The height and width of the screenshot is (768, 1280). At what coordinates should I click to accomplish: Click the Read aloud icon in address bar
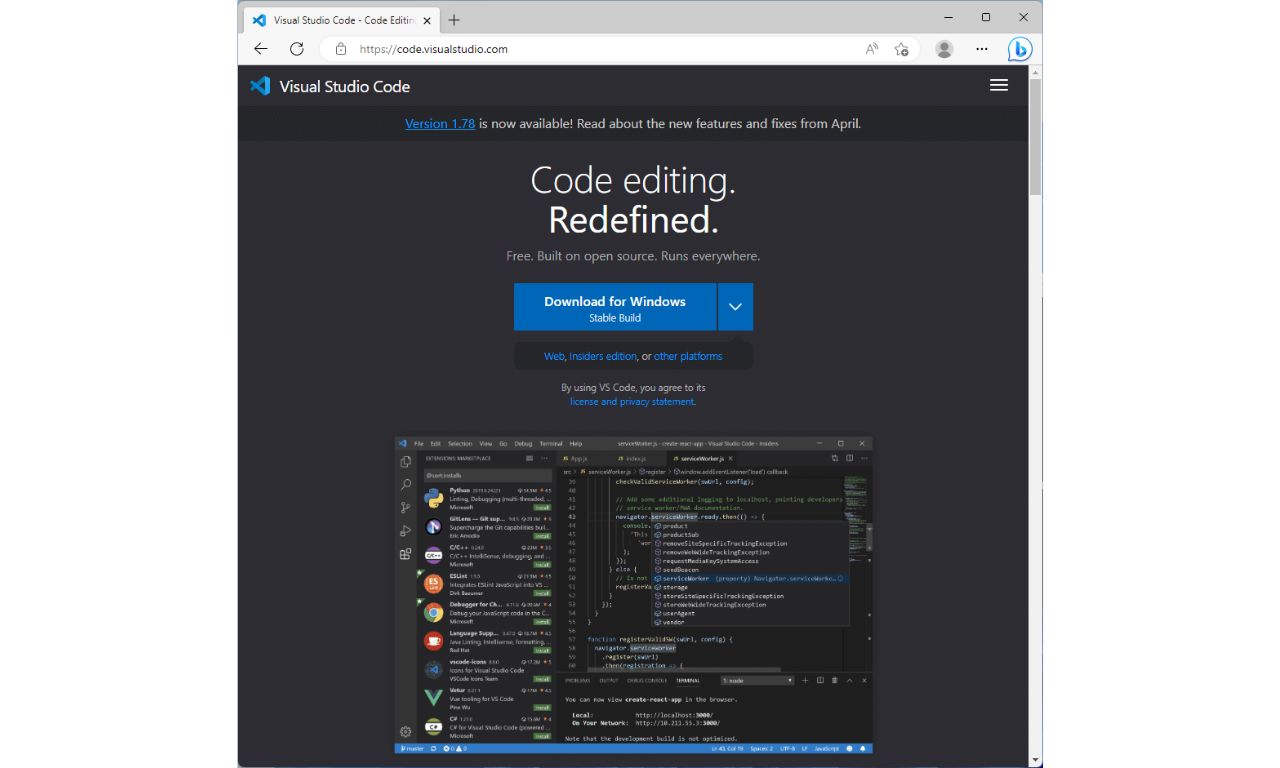(872, 49)
